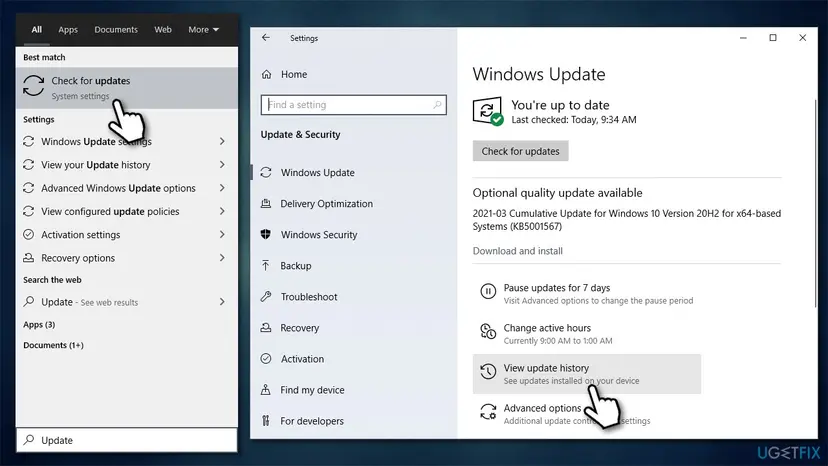Click the Update search box at bottom
The height and width of the screenshot is (466, 828).
coord(127,440)
